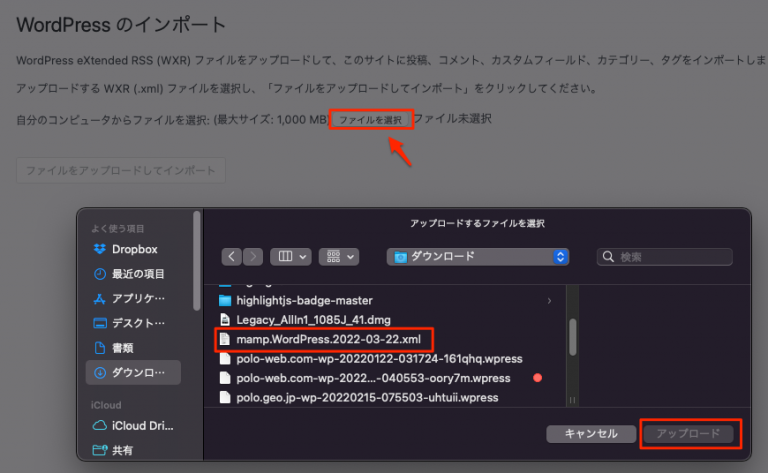Open the ダウンロード location popup menu
The width and height of the screenshot is (768, 473).
478,257
